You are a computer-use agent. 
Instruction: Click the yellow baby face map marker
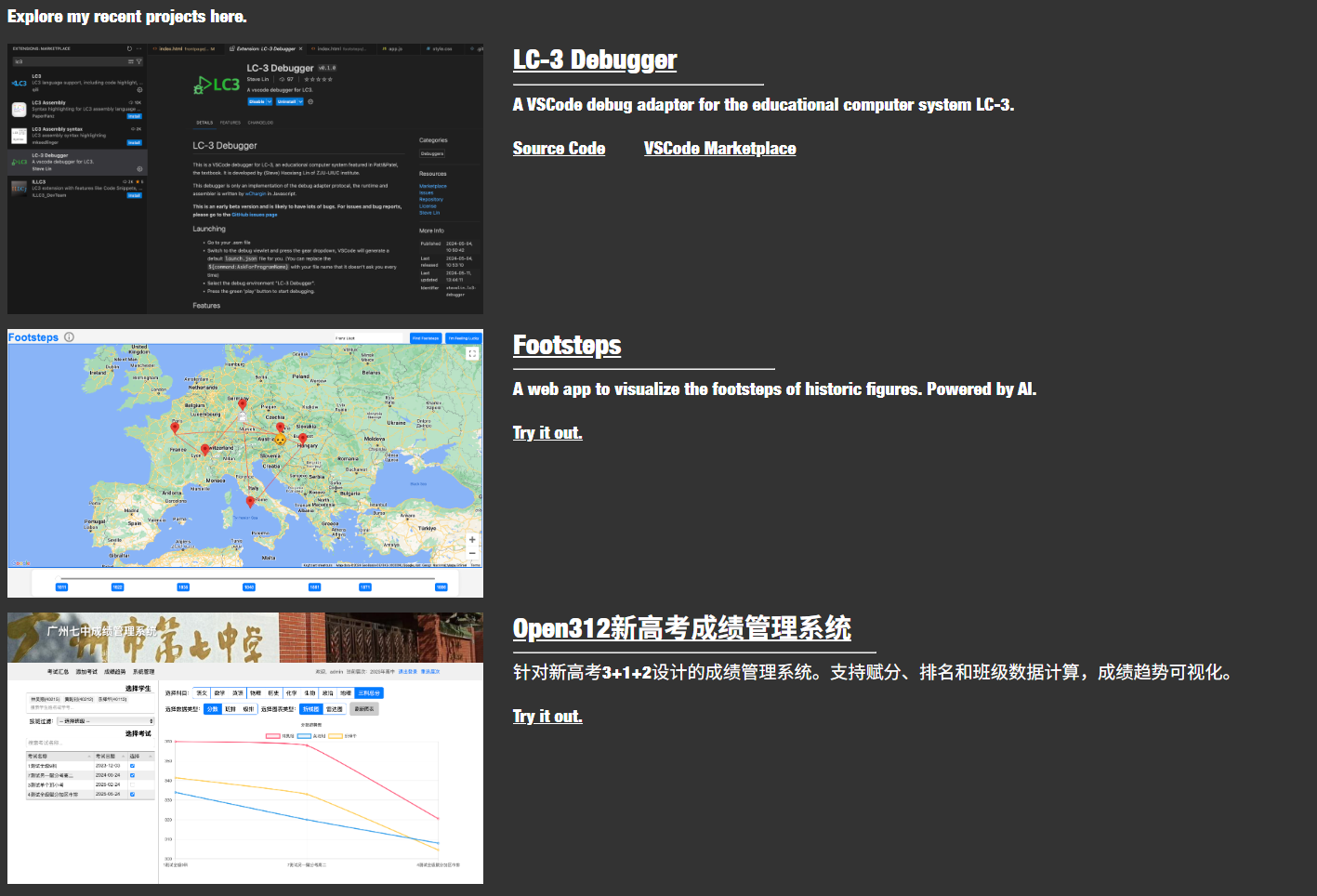coord(280,440)
